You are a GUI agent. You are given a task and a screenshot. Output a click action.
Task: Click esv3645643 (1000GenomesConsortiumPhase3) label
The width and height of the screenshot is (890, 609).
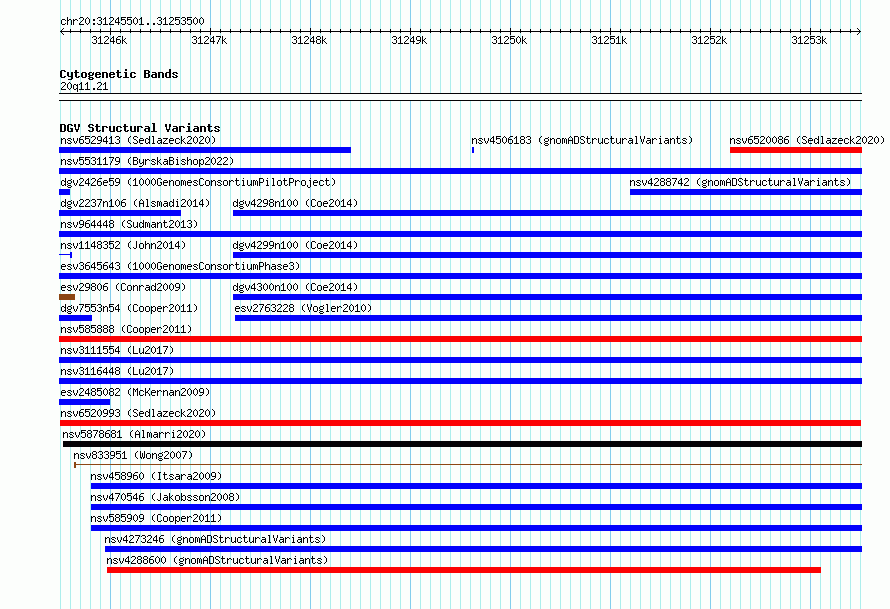tap(180, 266)
